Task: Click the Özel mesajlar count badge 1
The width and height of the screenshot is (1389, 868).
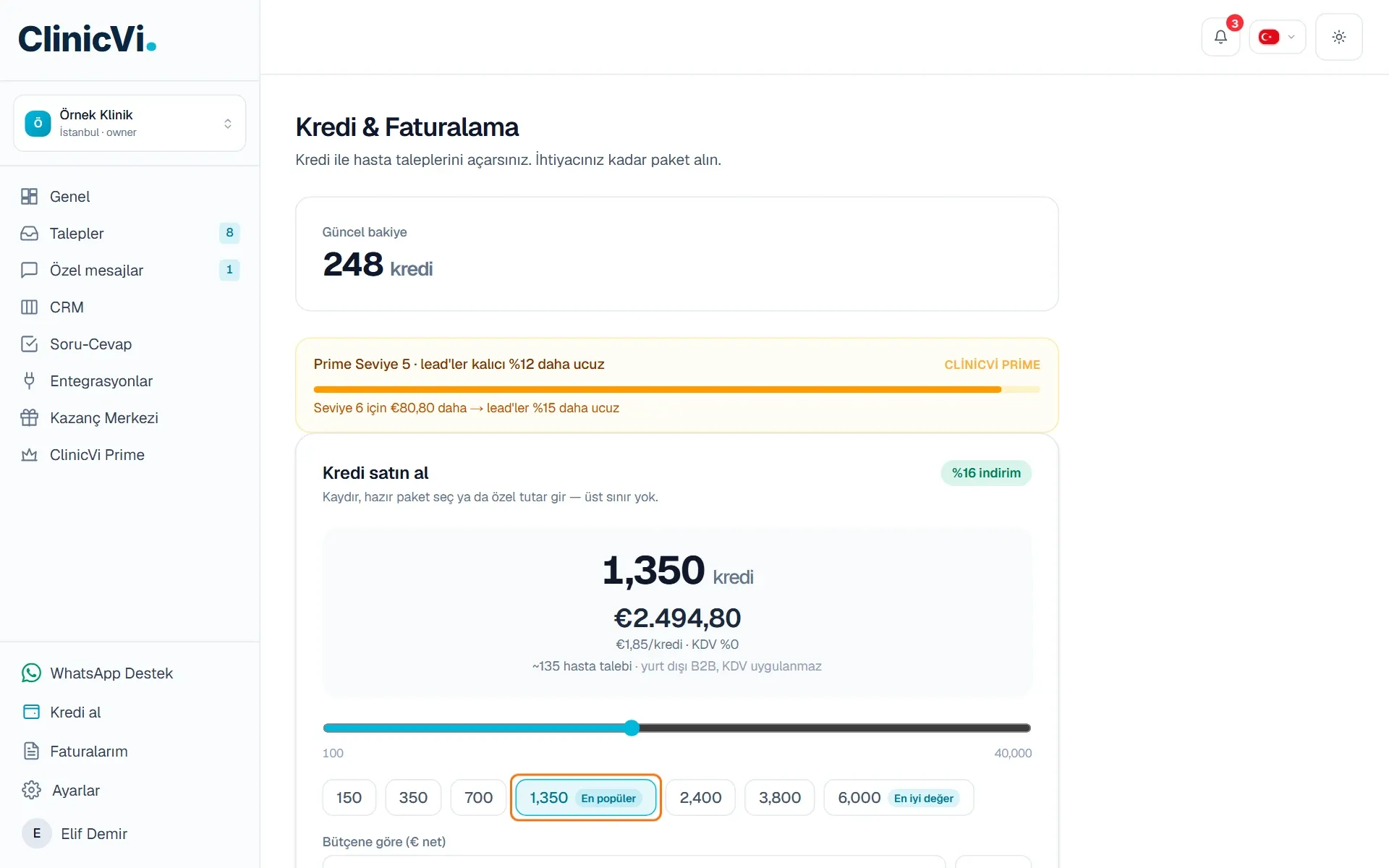Action: (x=229, y=270)
